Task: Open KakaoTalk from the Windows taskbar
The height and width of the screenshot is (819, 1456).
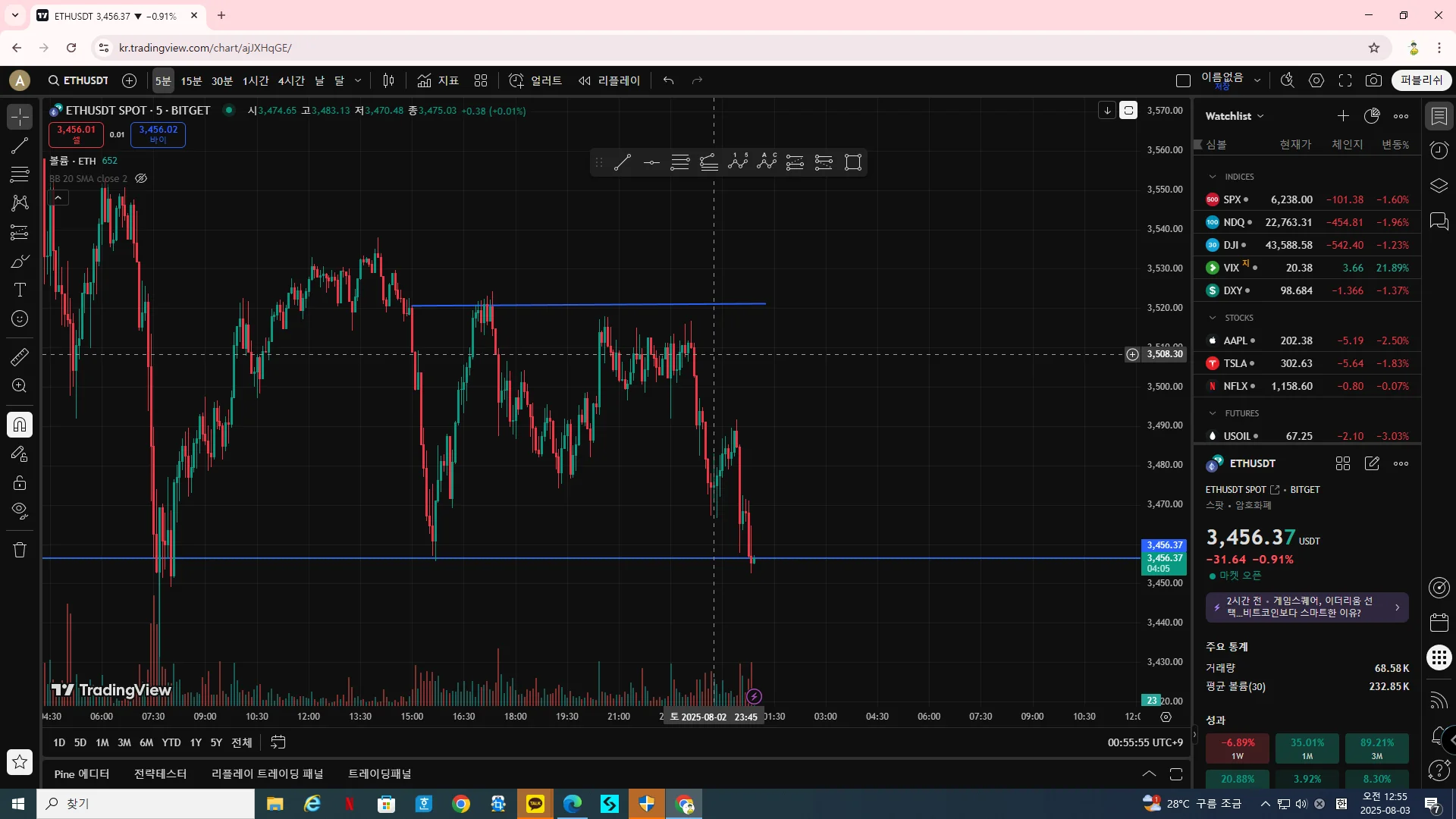Action: point(535,804)
